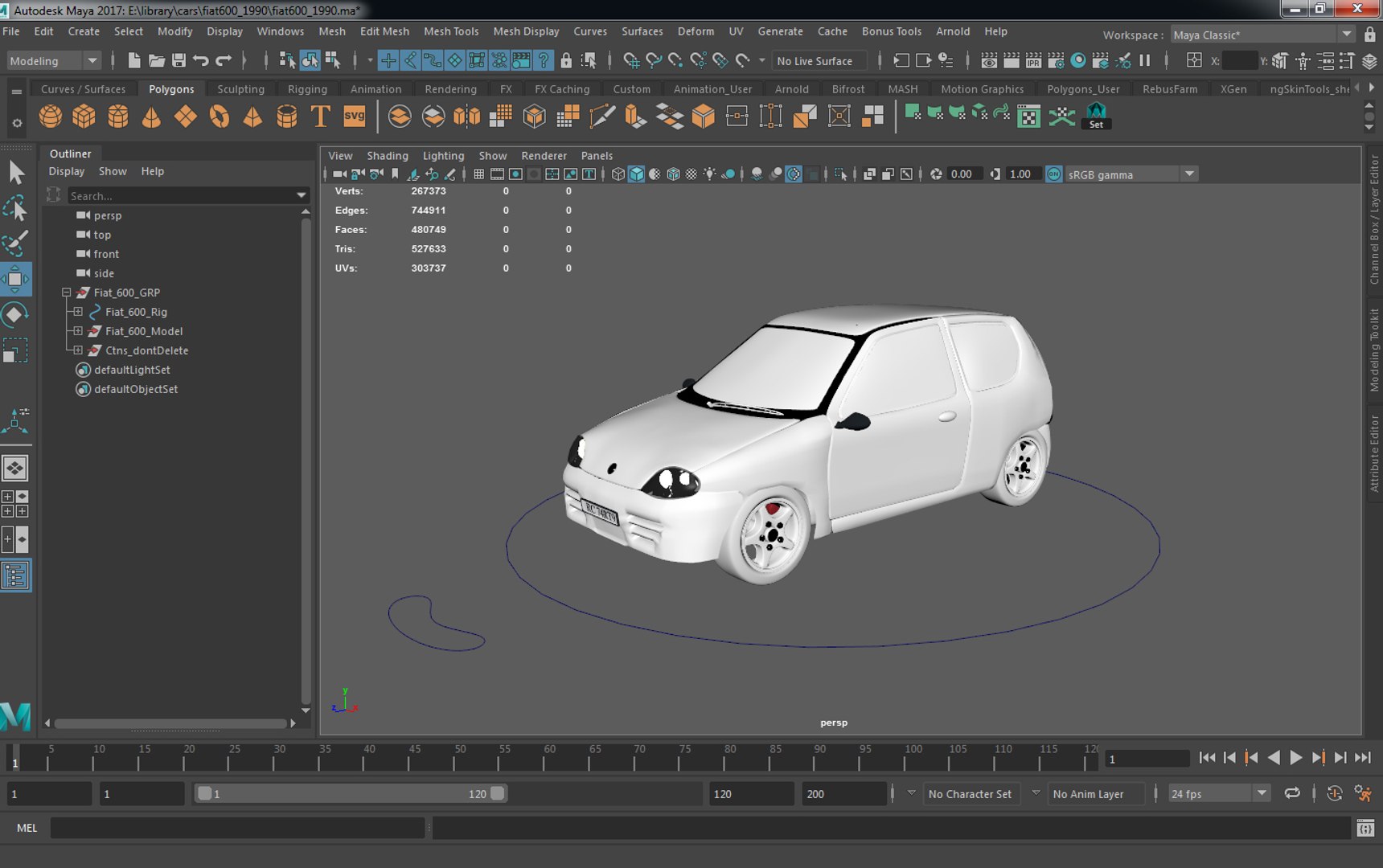Expand the Fiat_600_Rig node
This screenshot has height=868, width=1383.
78,312
